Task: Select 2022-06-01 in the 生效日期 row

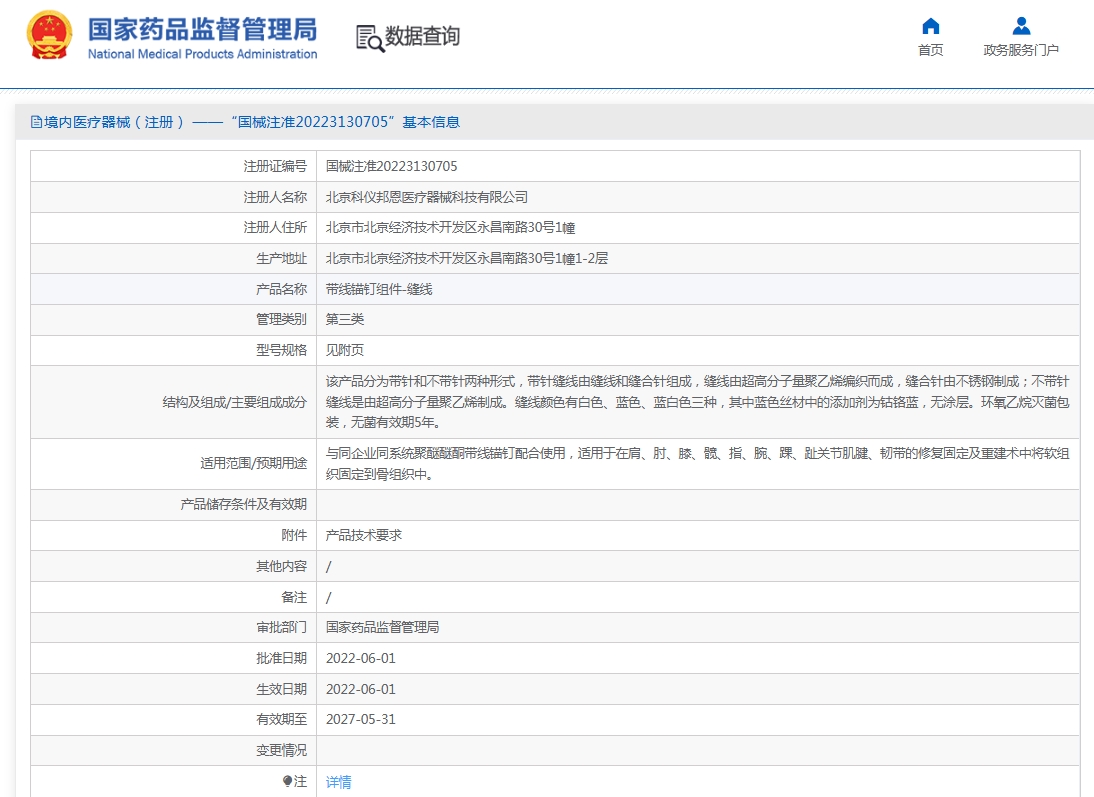Action: tap(361, 689)
